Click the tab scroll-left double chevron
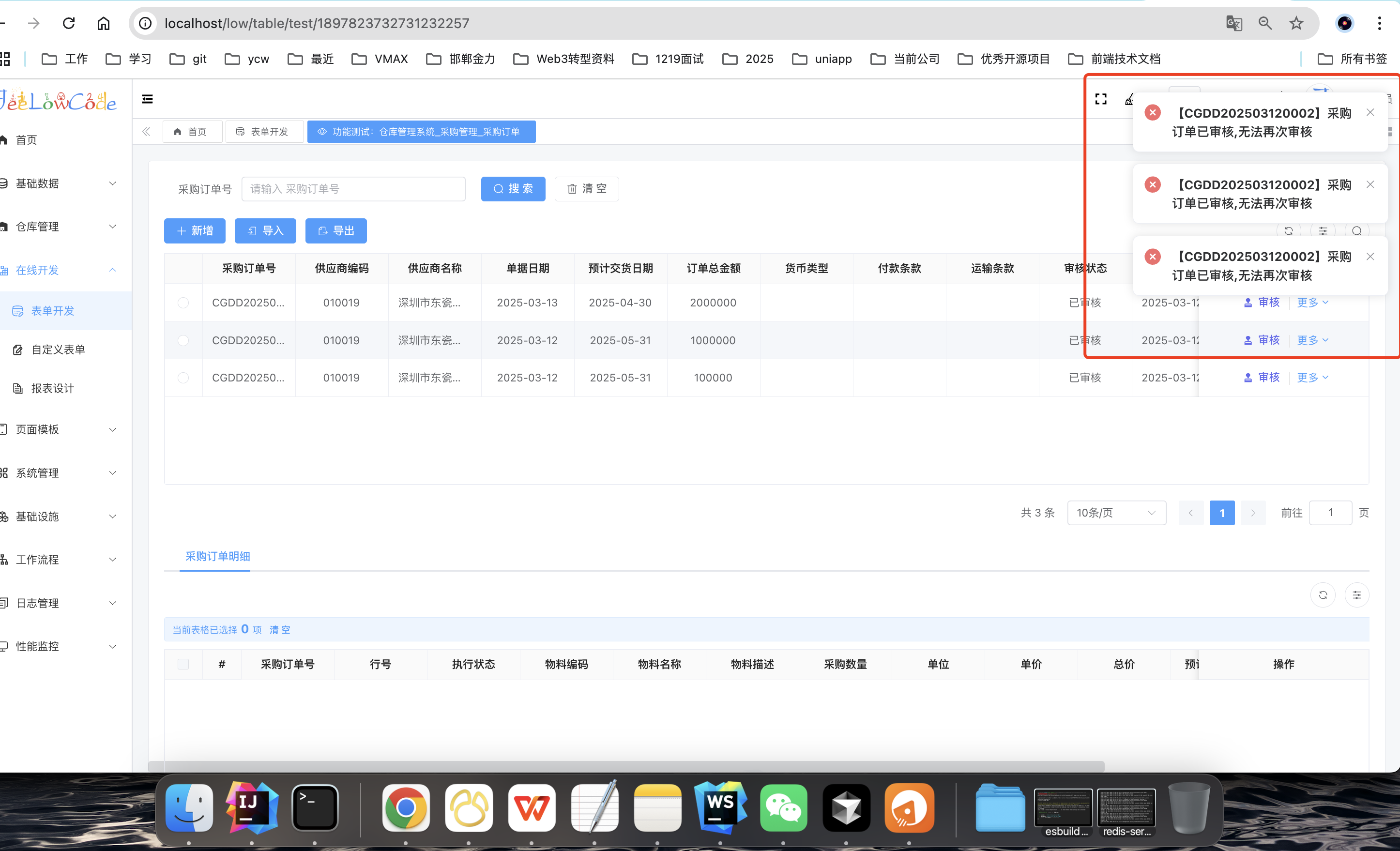The width and height of the screenshot is (1400, 851). 146,132
